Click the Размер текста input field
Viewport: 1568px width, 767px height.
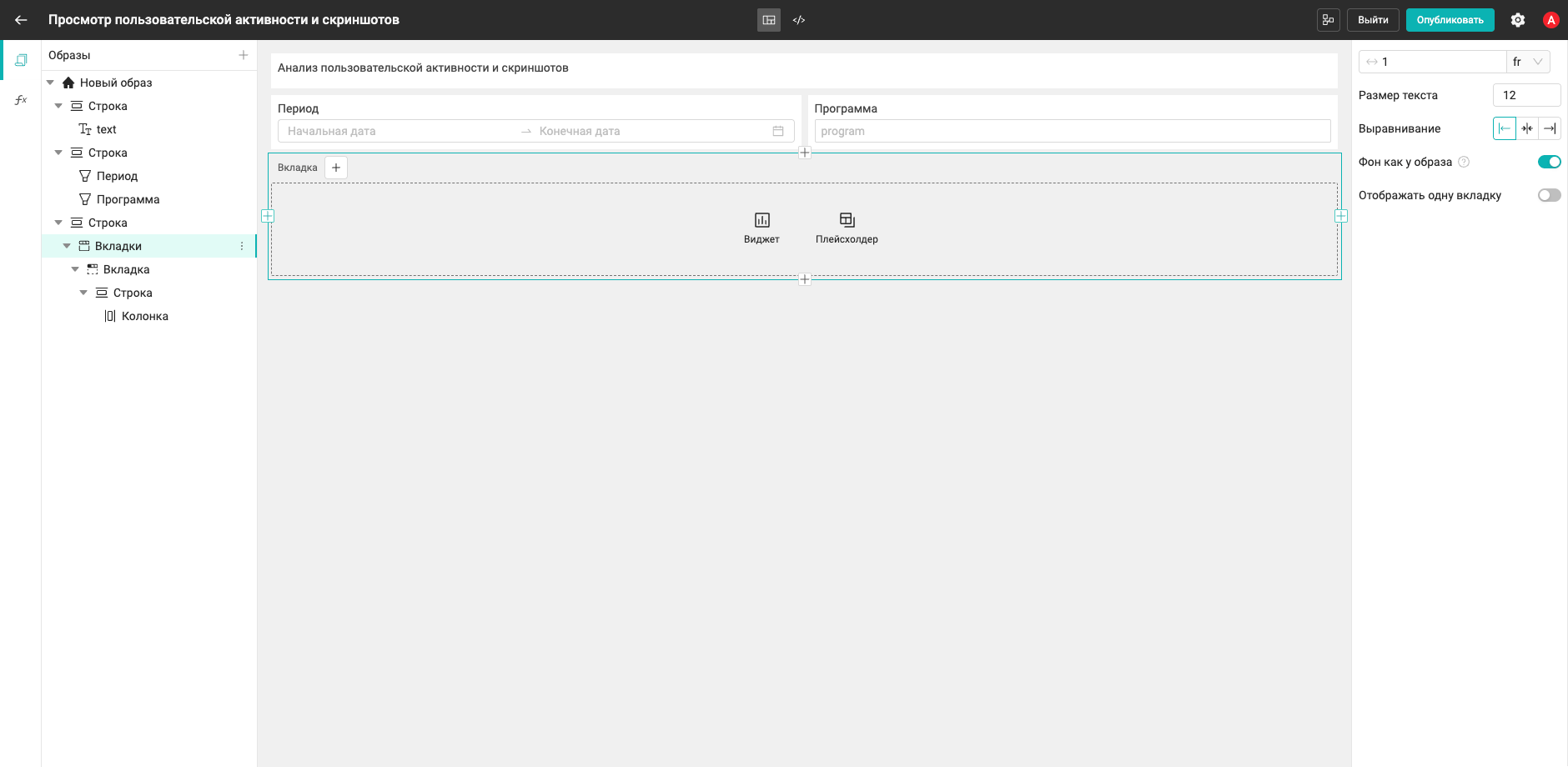(x=1526, y=95)
